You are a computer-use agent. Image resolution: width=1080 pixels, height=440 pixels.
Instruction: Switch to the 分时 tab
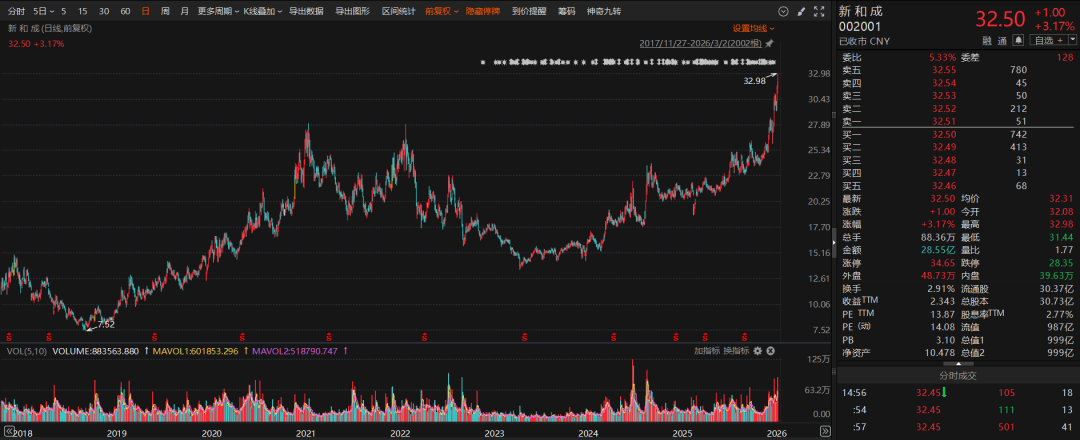click(16, 12)
